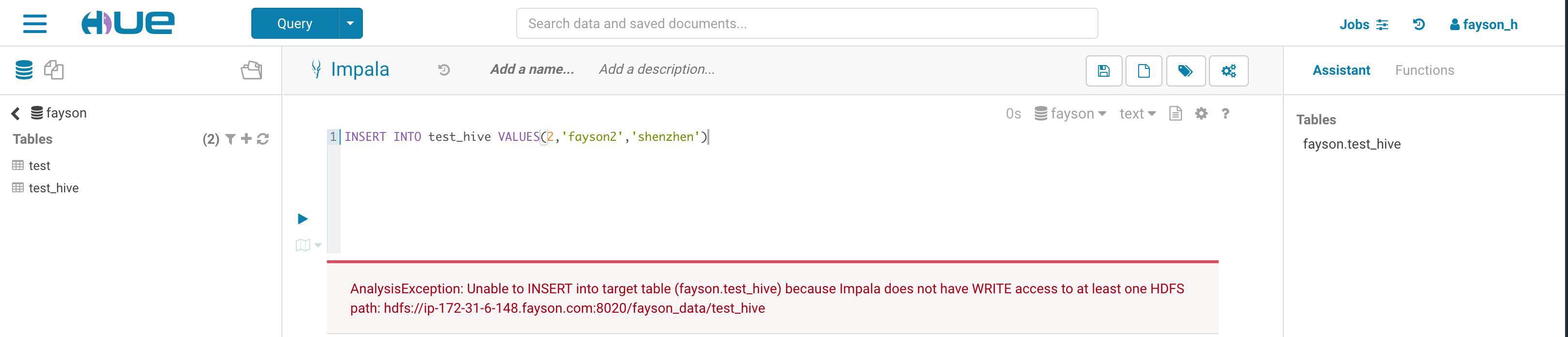Run the Impala query with play button

click(x=303, y=219)
